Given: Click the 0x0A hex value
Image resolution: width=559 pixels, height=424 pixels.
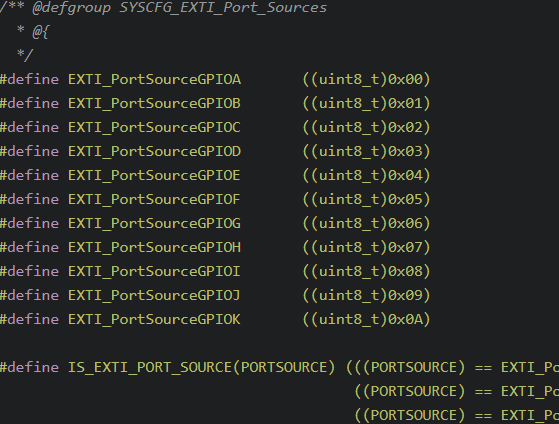Looking at the screenshot, I should coord(405,320).
